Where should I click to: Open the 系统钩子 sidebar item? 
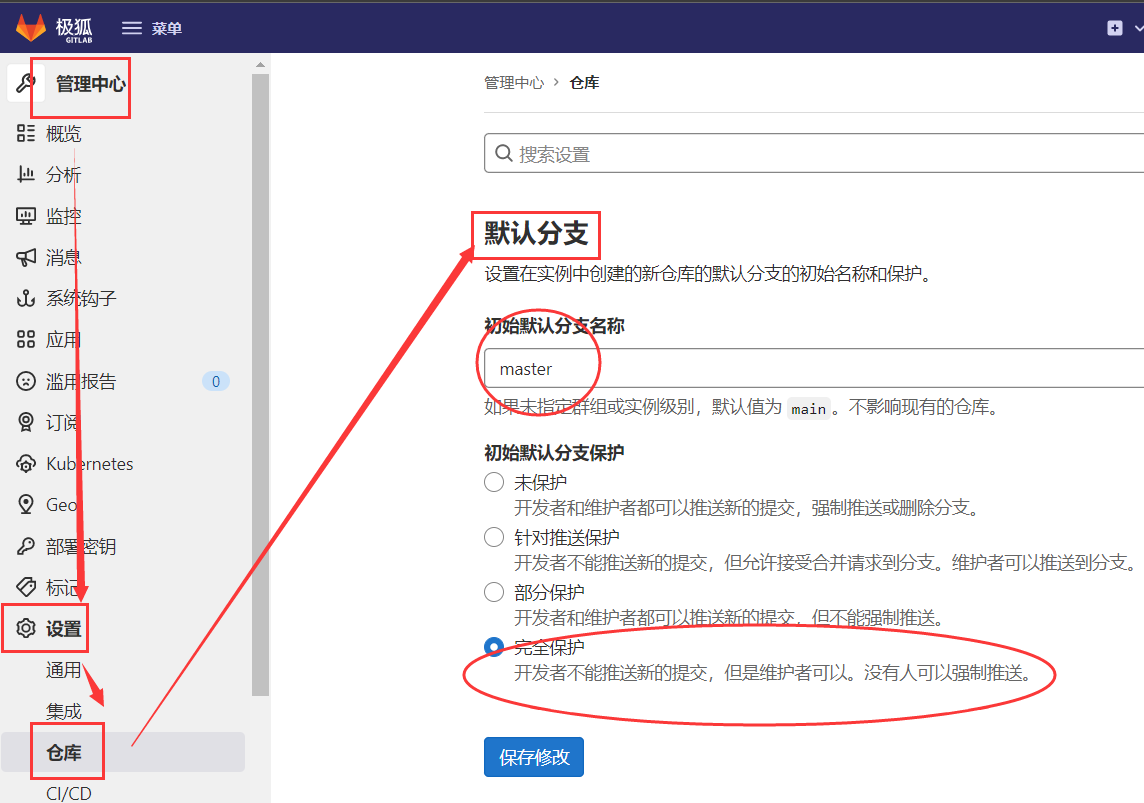[x=81, y=298]
